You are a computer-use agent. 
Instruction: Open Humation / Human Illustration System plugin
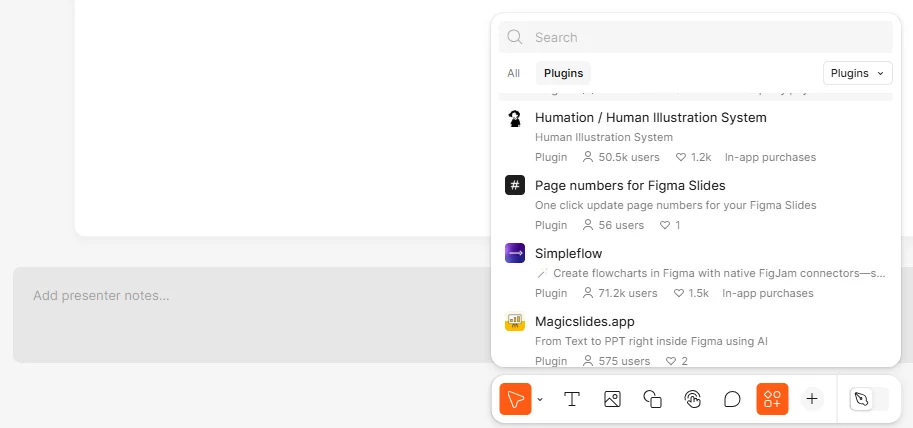[x=650, y=117]
